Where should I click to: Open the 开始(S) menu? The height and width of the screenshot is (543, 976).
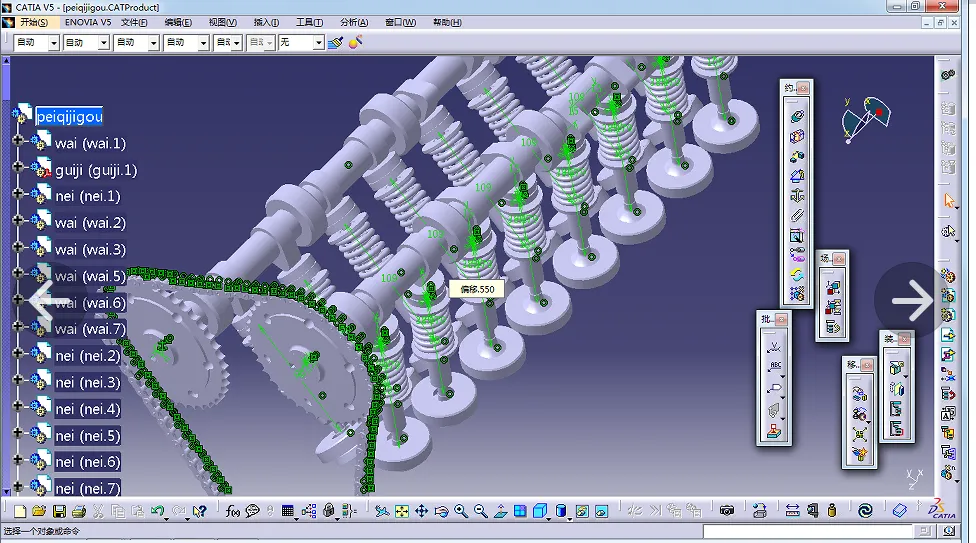(x=34, y=22)
